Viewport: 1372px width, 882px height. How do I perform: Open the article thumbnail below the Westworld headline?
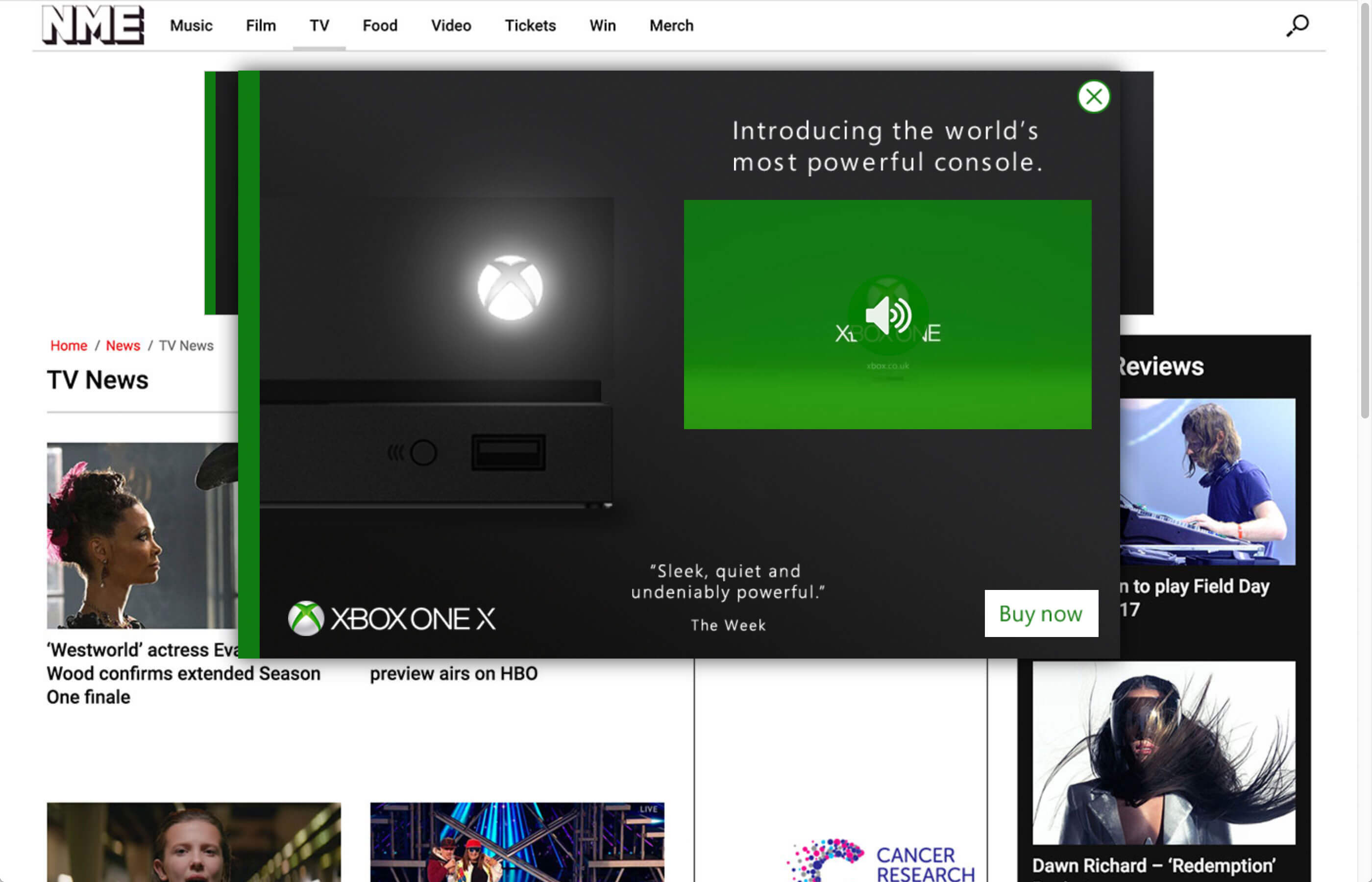[x=194, y=842]
